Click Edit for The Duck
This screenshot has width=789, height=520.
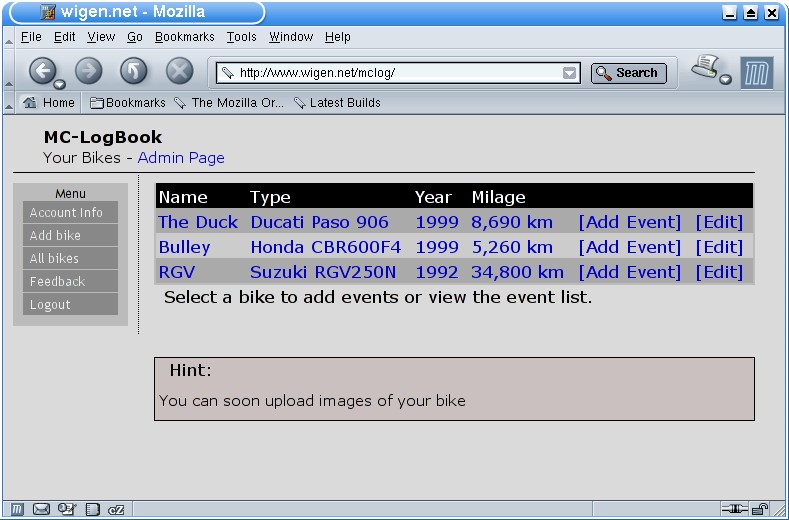pyautogui.click(x=719, y=222)
